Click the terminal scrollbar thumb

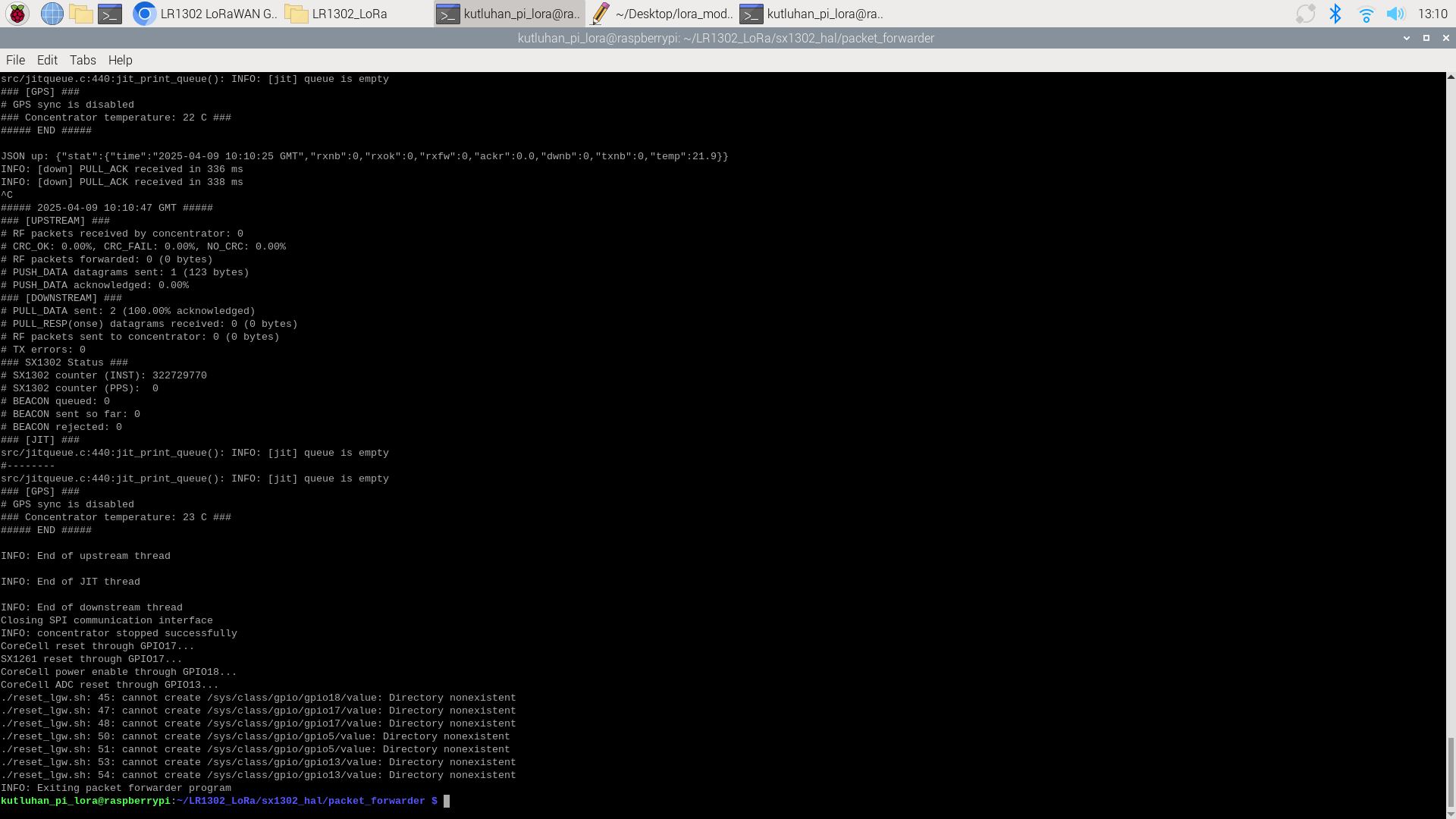coord(1451,772)
